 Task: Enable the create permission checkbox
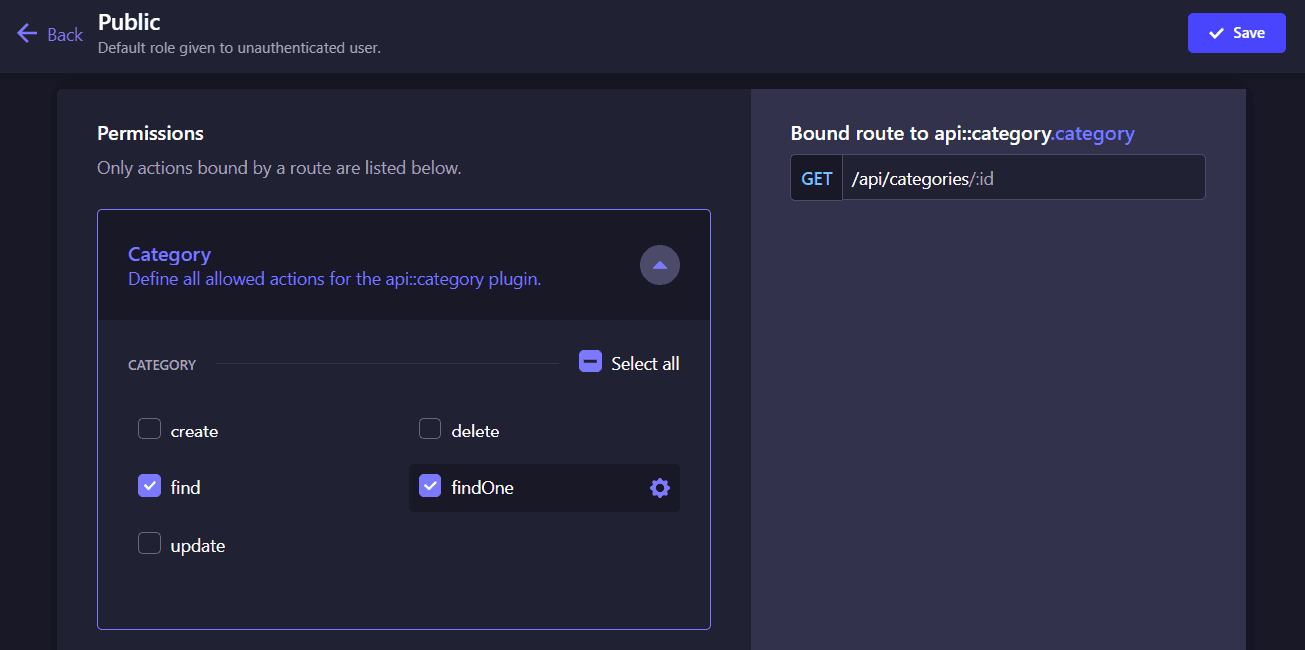pyautogui.click(x=149, y=430)
